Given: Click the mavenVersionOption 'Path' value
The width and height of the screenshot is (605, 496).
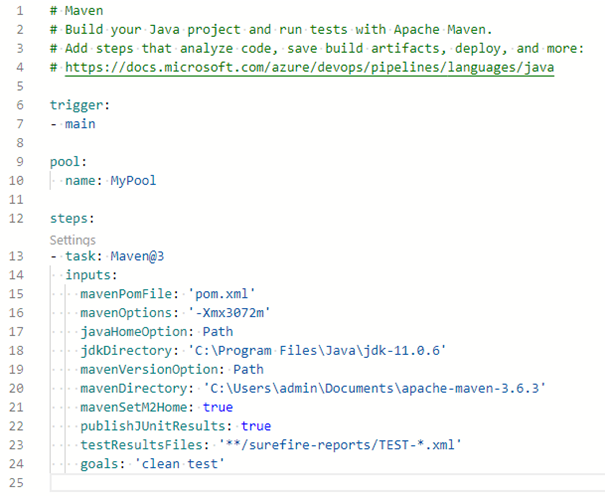Looking at the screenshot, I should pyautogui.click(x=248, y=369).
